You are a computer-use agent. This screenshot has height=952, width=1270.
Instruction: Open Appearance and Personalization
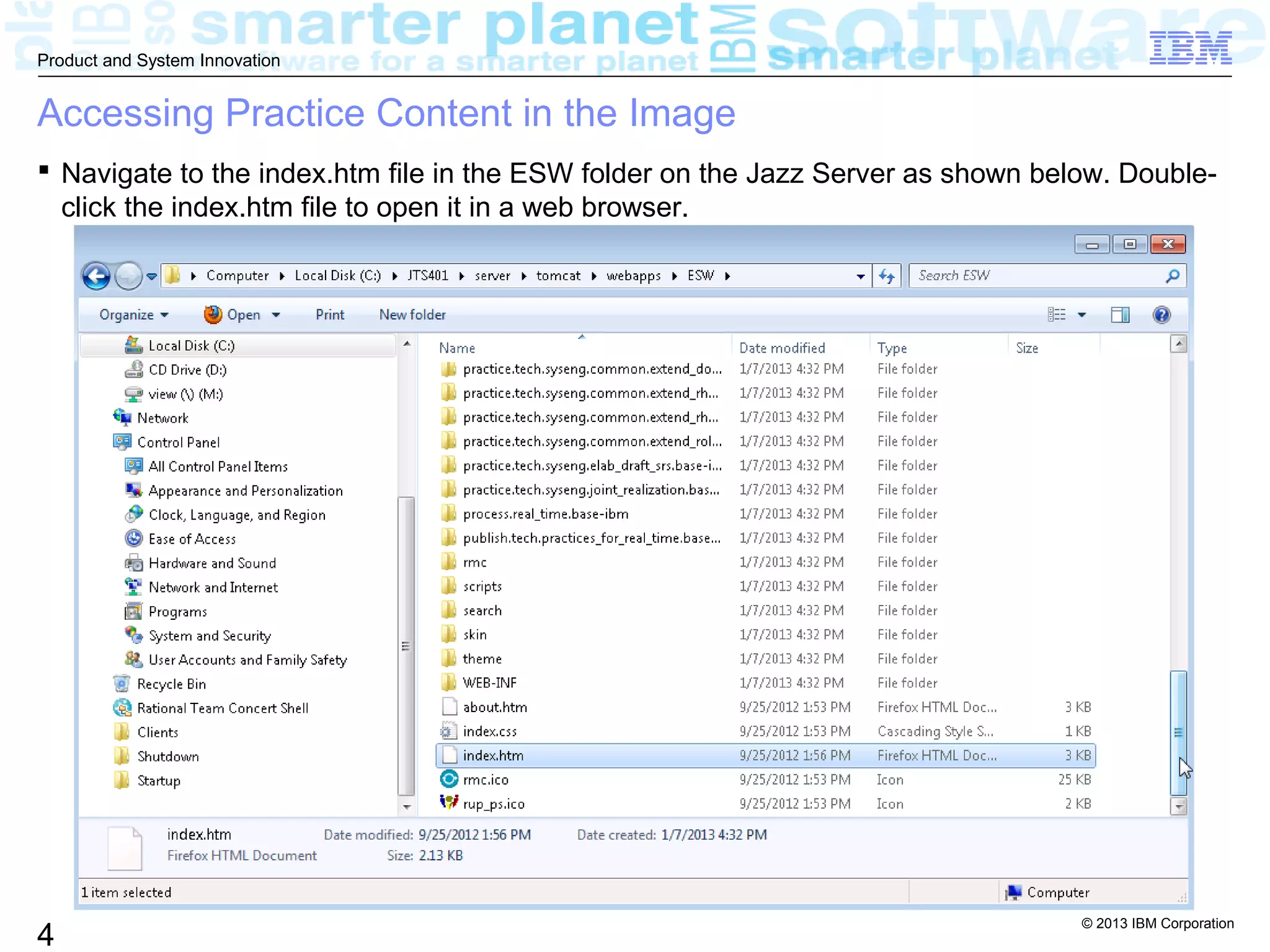click(x=246, y=491)
